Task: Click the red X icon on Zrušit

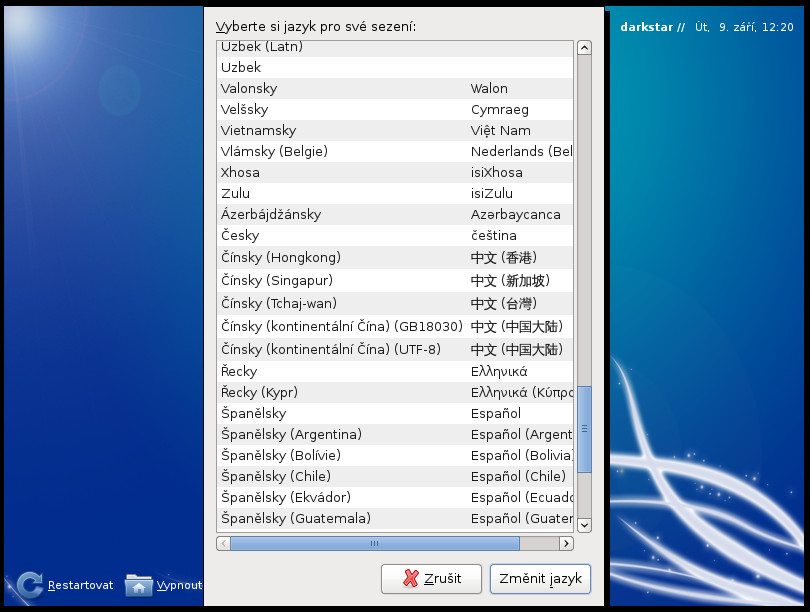Action: point(411,578)
